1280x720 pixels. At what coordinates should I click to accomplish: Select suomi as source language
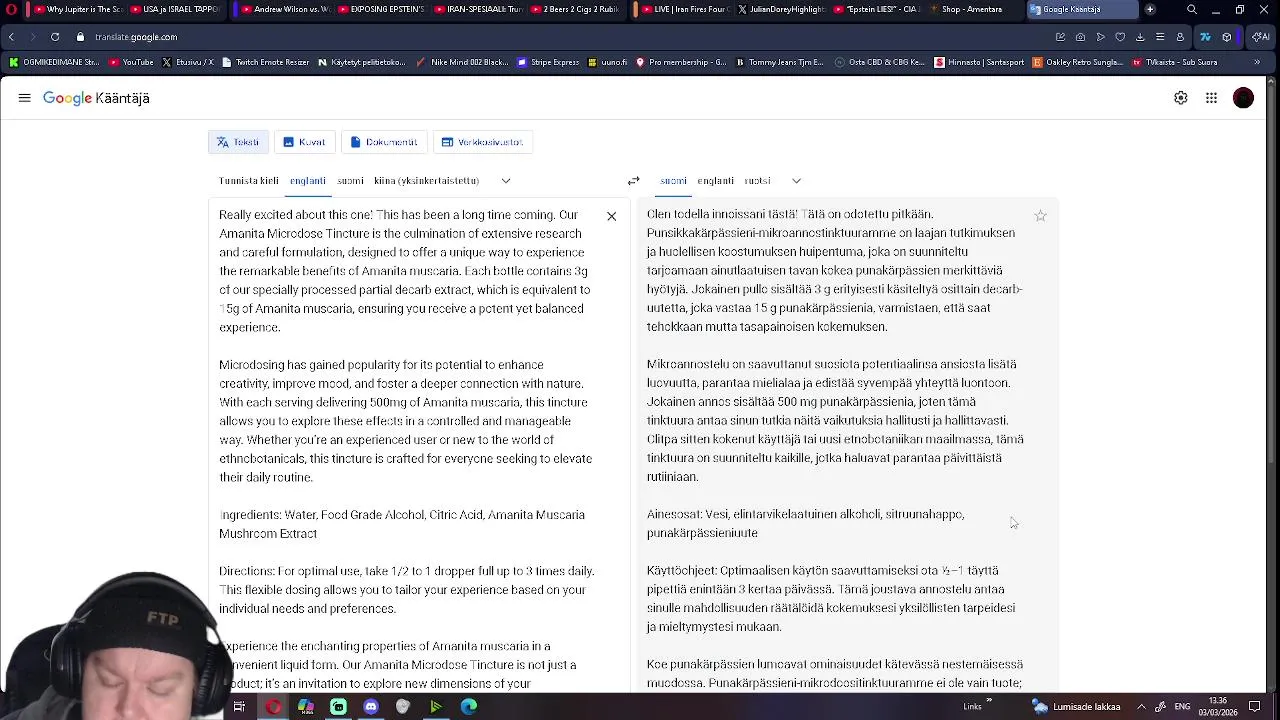350,181
